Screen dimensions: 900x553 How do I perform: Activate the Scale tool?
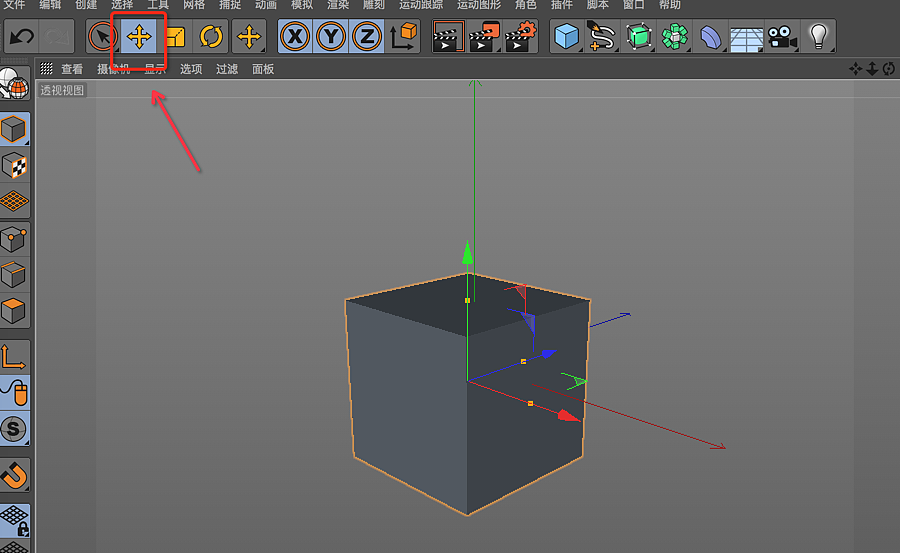[175, 37]
